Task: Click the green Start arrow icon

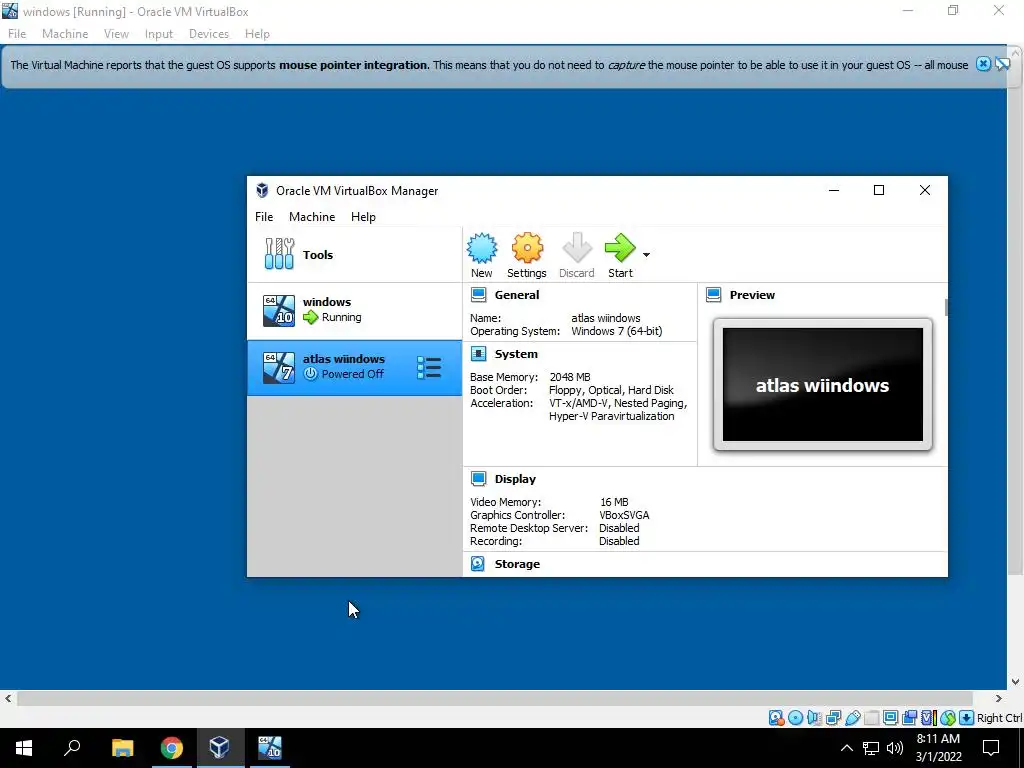Action: (620, 248)
